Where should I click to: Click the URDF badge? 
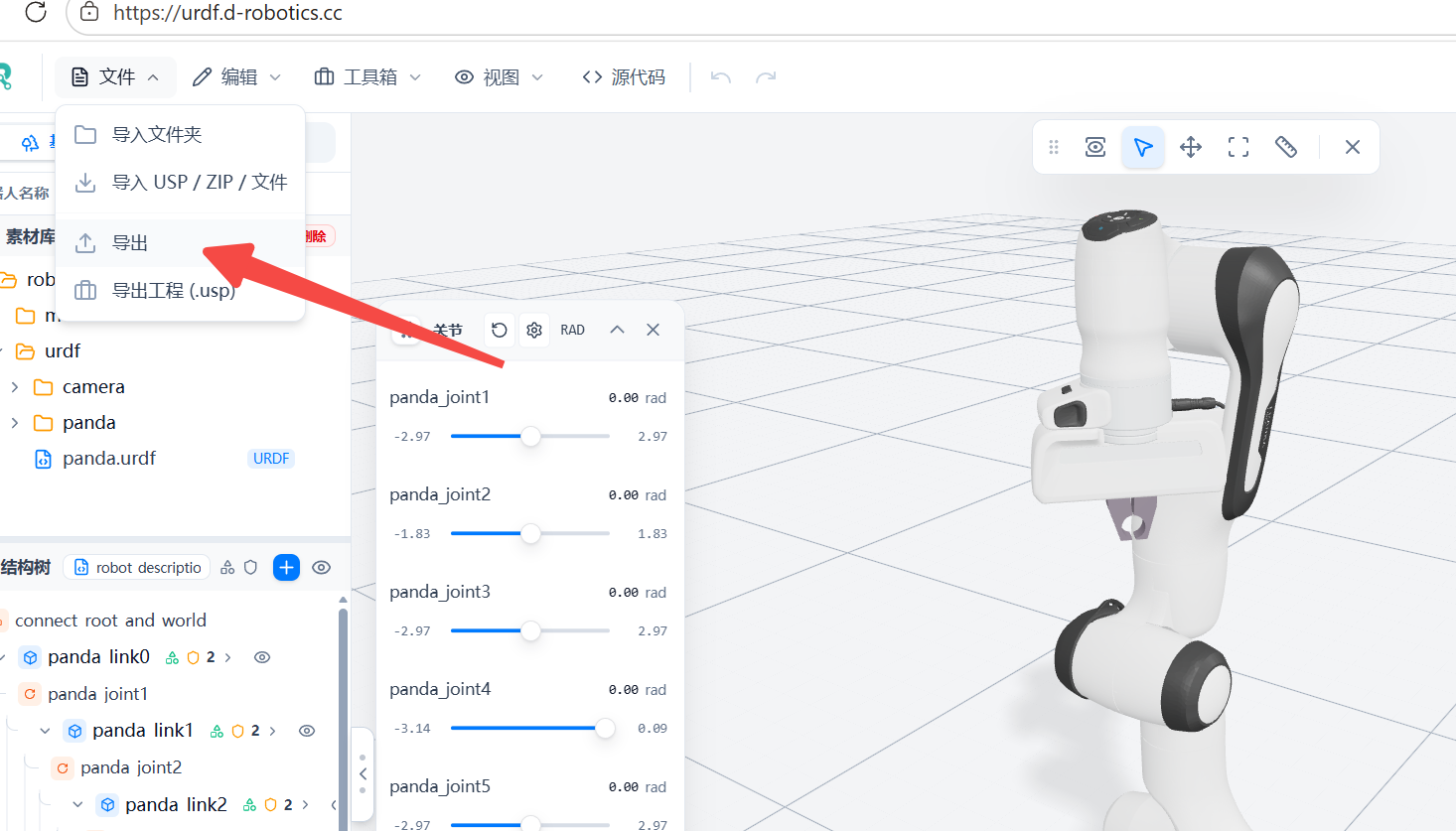(271, 458)
